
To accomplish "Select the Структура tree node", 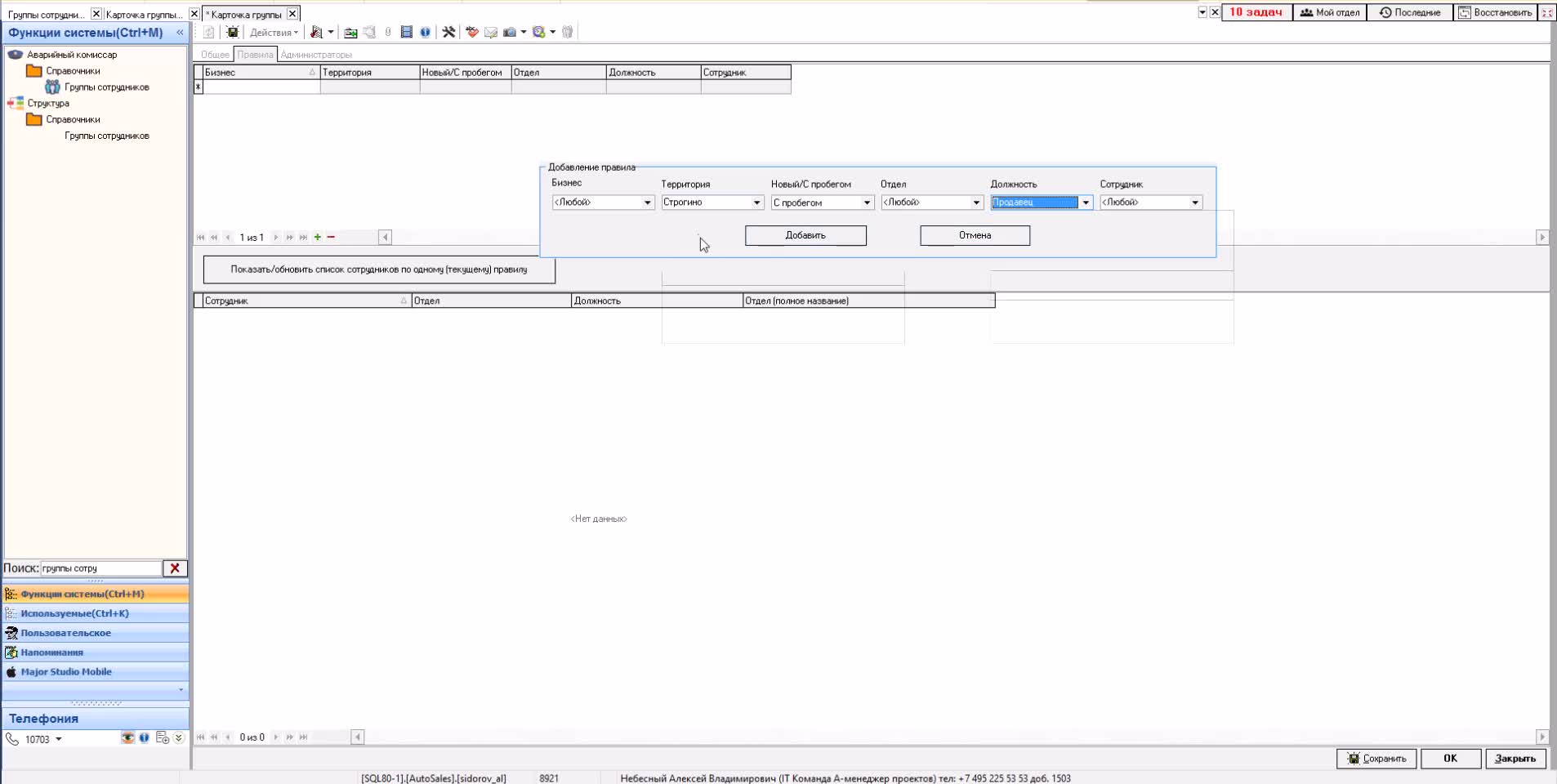I will click(48, 104).
